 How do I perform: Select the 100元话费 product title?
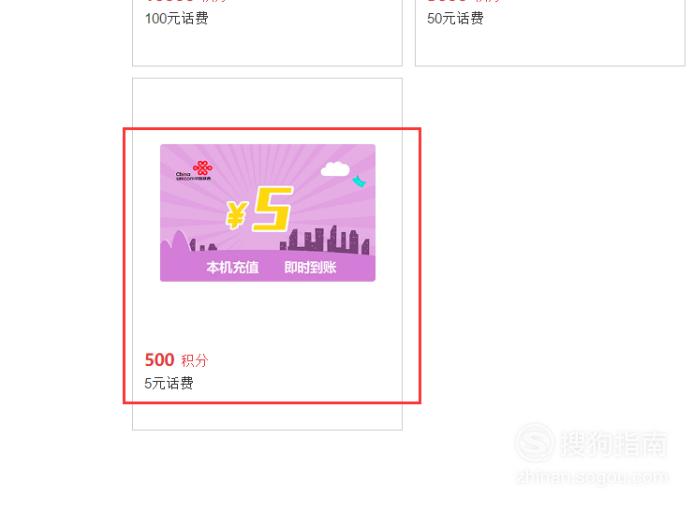click(x=177, y=19)
